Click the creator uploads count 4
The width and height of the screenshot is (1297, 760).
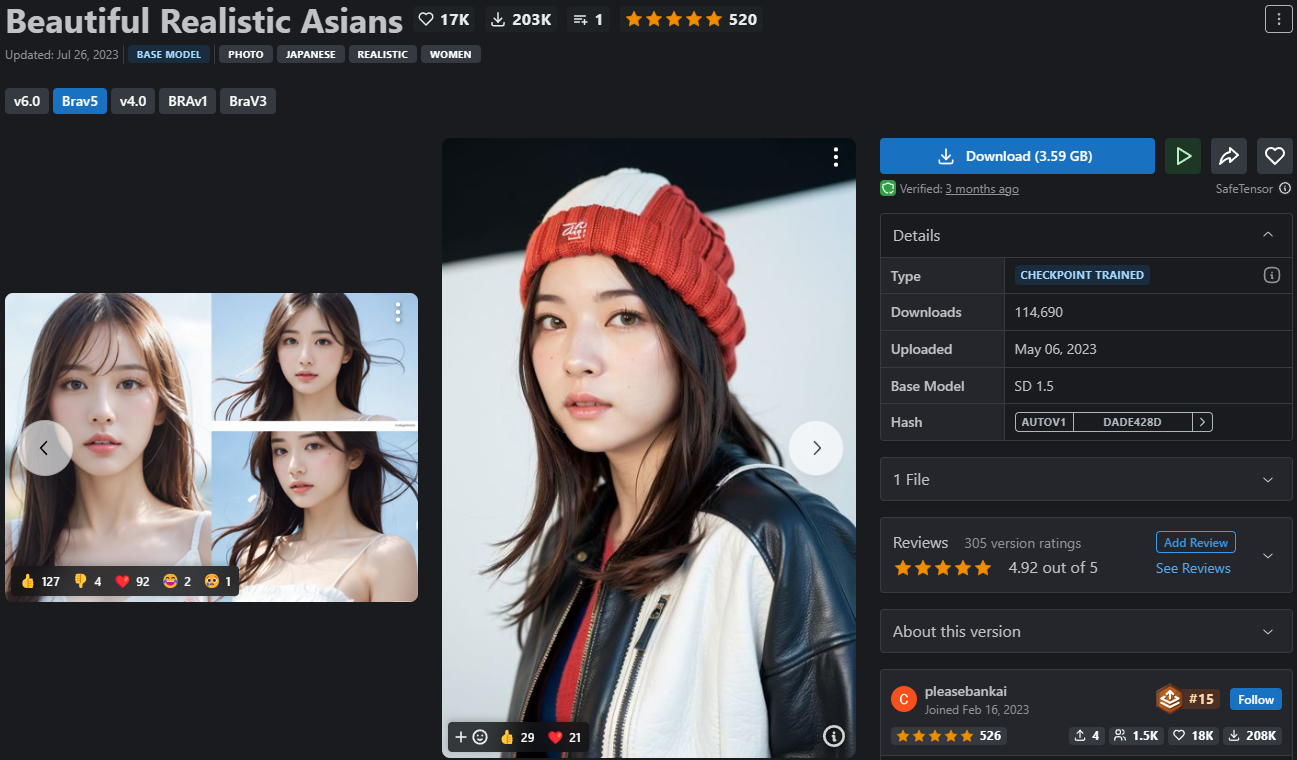pos(1087,736)
